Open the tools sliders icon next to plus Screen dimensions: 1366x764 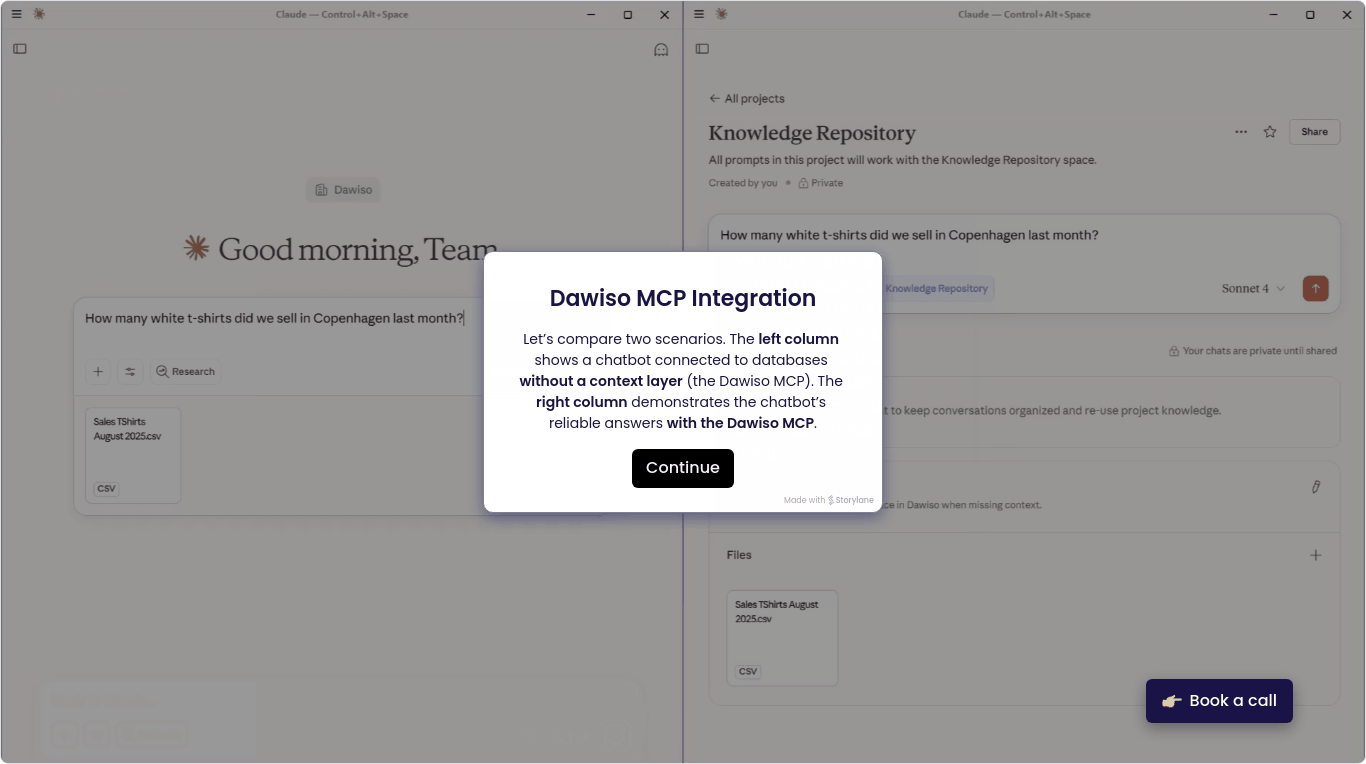[130, 371]
